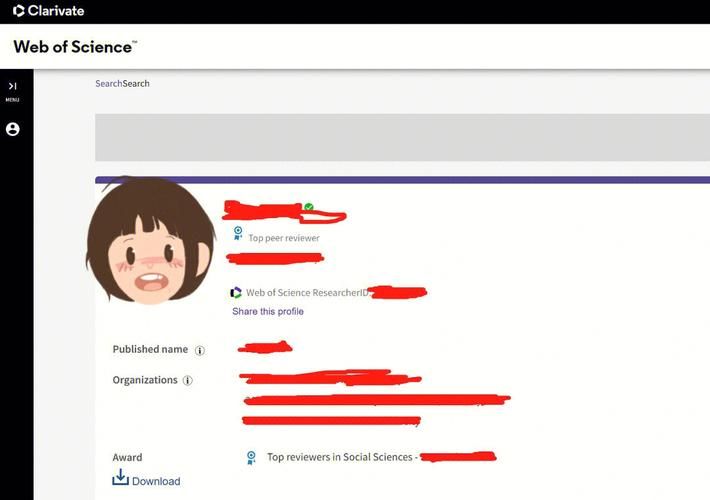This screenshot has width=710, height=500.
Task: Click the Published name label
Action: (x=150, y=349)
